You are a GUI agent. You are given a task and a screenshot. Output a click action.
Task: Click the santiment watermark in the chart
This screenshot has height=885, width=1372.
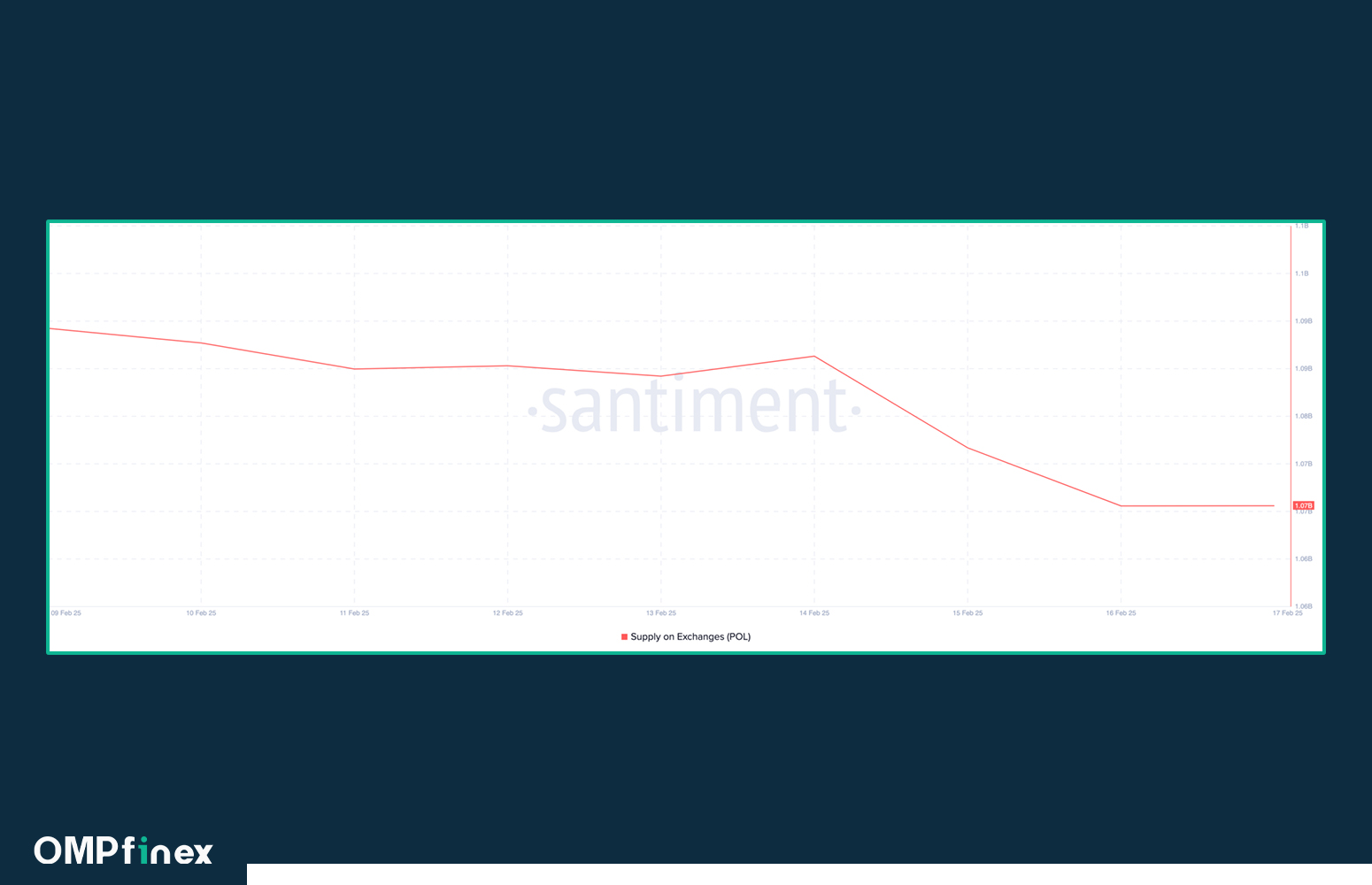click(x=694, y=408)
